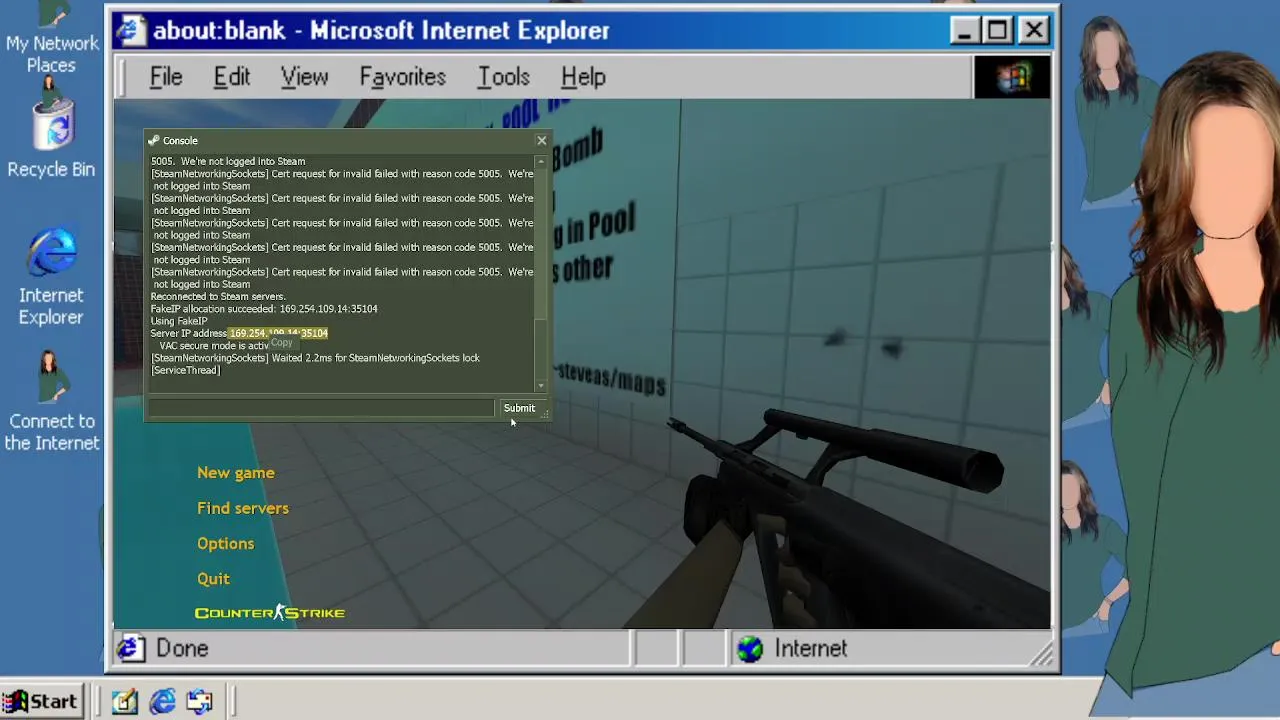Screen dimensions: 1280x720
Task: Click the Steam icon in Console title
Action: 153,141
